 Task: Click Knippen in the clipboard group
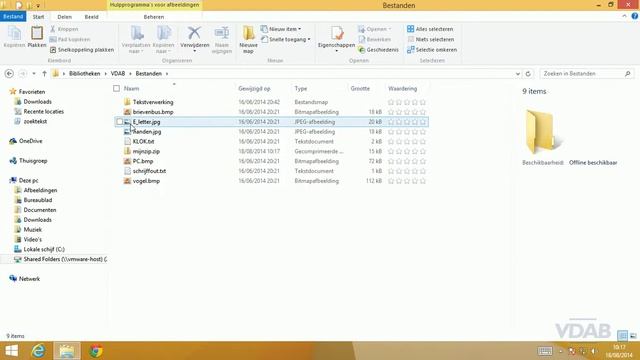click(x=64, y=29)
